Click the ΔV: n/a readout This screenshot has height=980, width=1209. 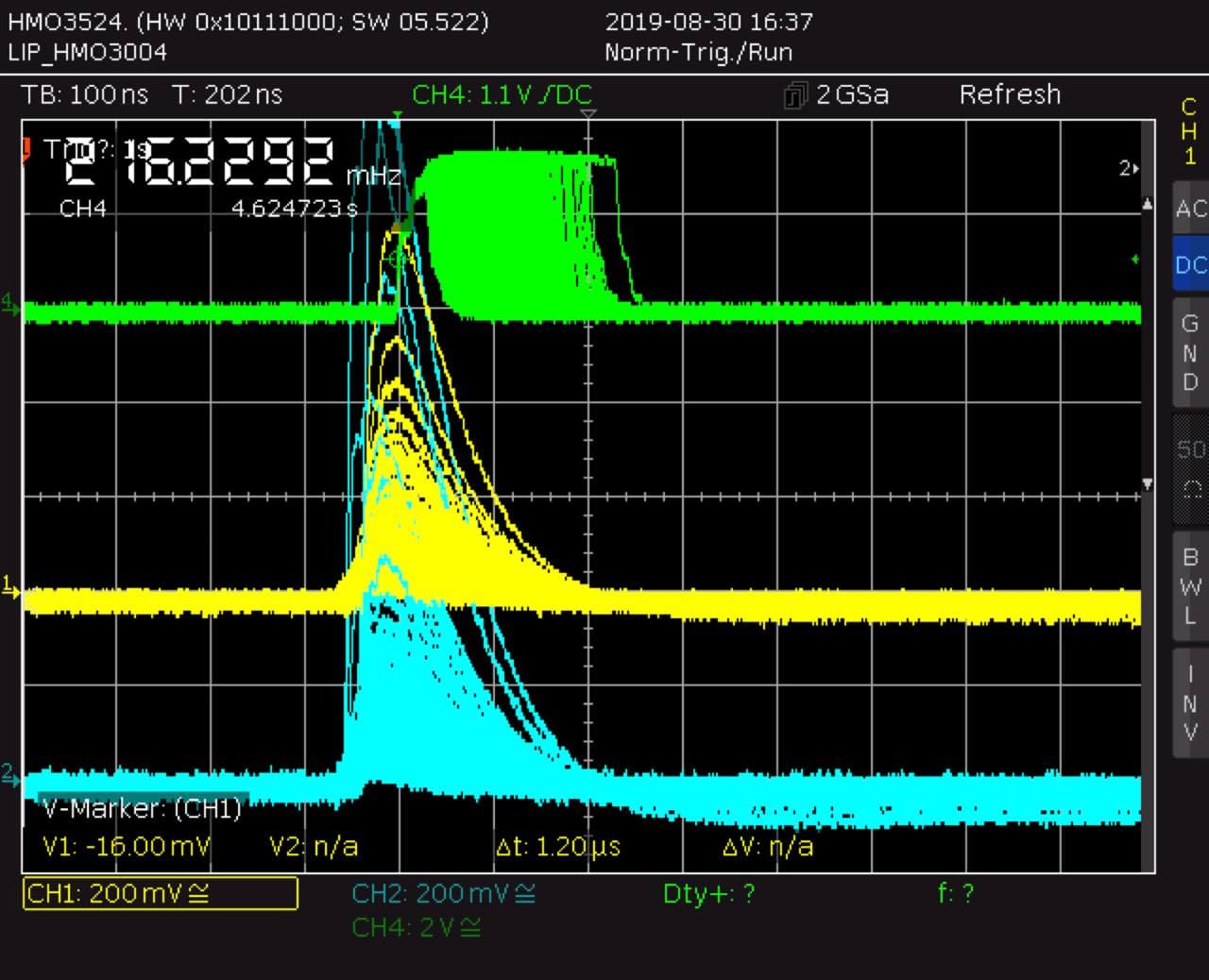click(x=768, y=846)
